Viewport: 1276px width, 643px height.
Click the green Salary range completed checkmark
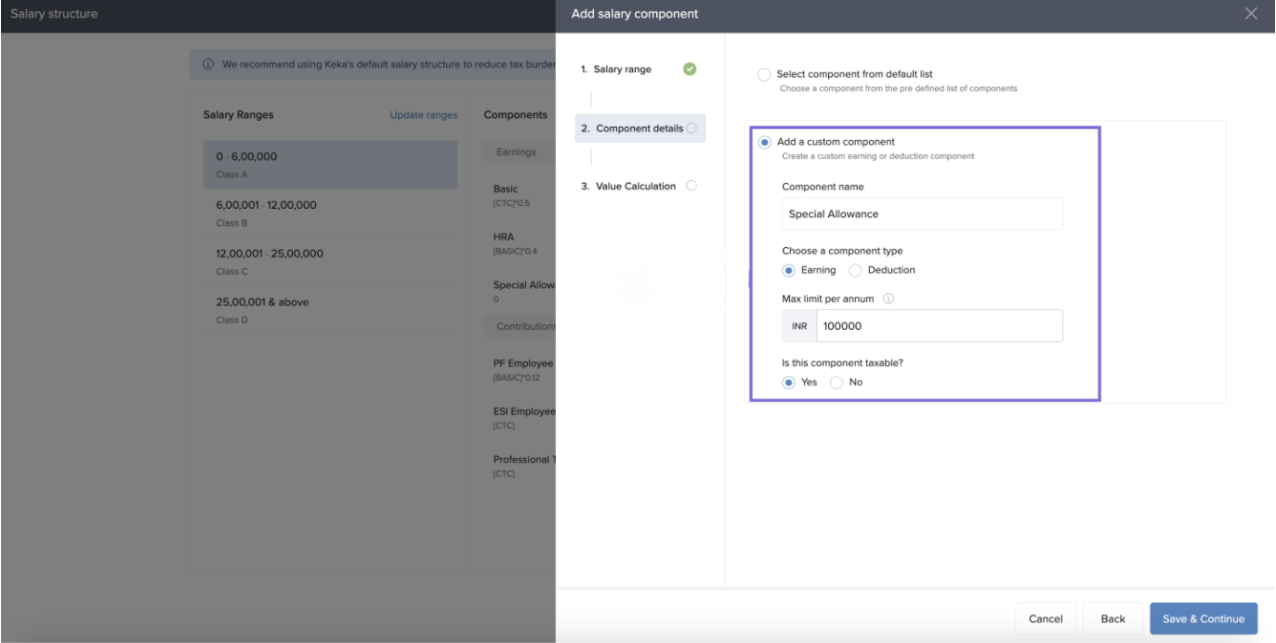pos(689,69)
